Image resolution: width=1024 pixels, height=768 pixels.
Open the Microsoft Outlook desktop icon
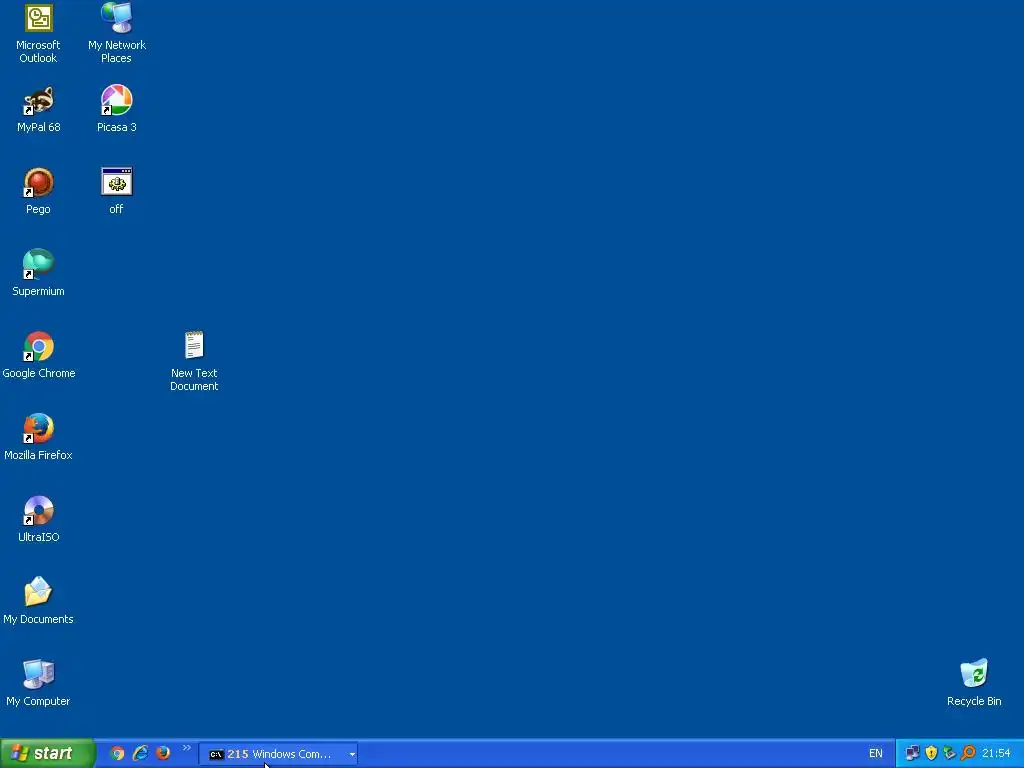38,33
